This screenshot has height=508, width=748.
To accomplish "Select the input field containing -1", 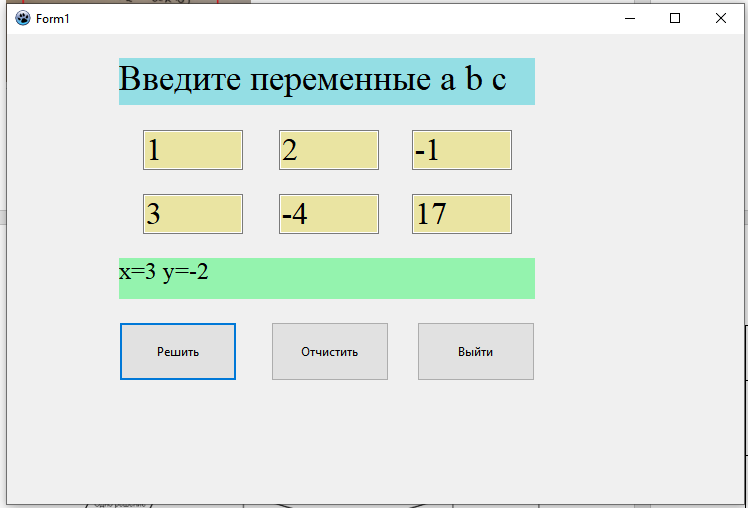I will coord(462,150).
